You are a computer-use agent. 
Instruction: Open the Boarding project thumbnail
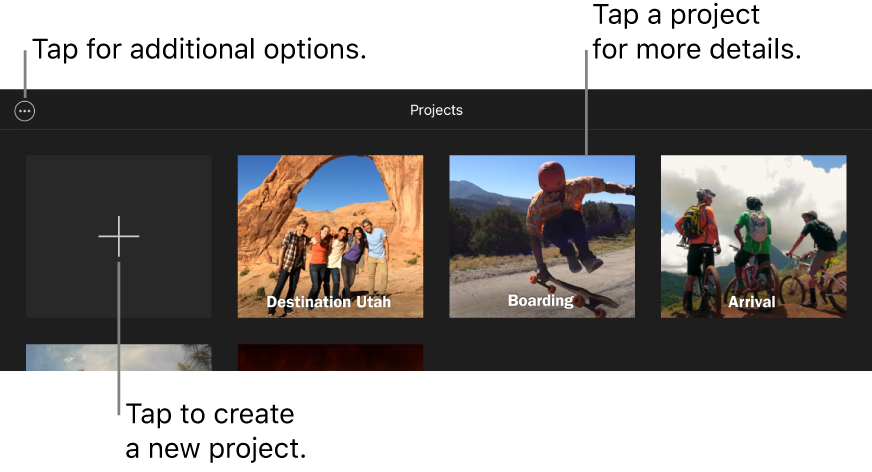pyautogui.click(x=542, y=236)
